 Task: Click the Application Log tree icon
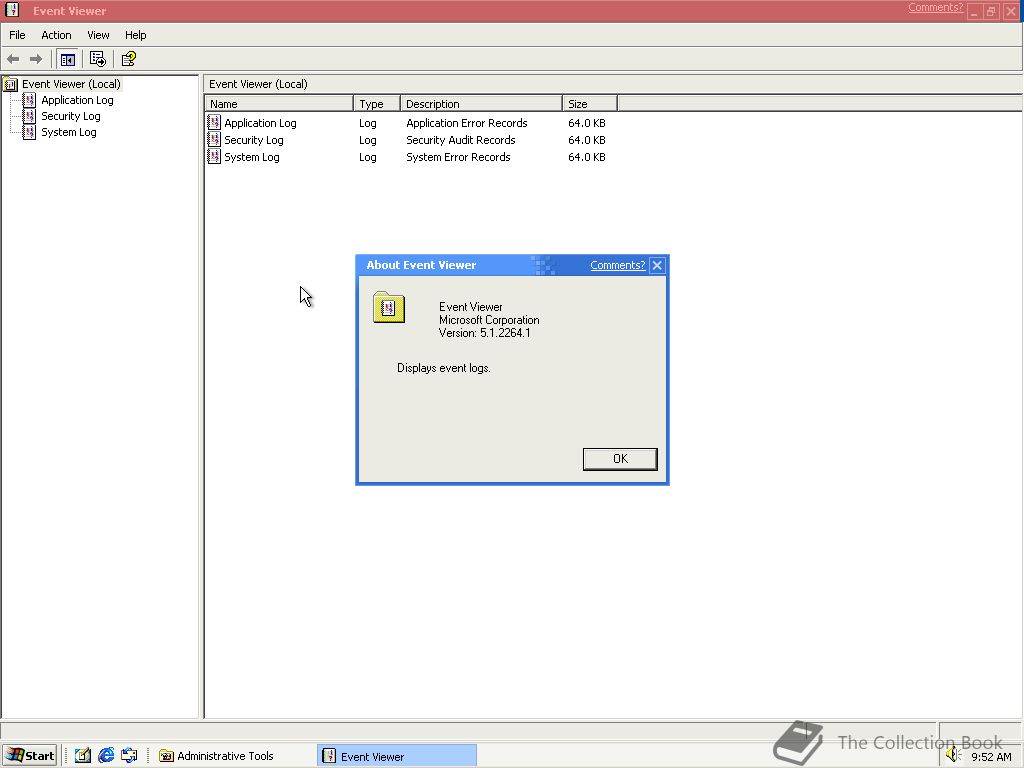29,100
